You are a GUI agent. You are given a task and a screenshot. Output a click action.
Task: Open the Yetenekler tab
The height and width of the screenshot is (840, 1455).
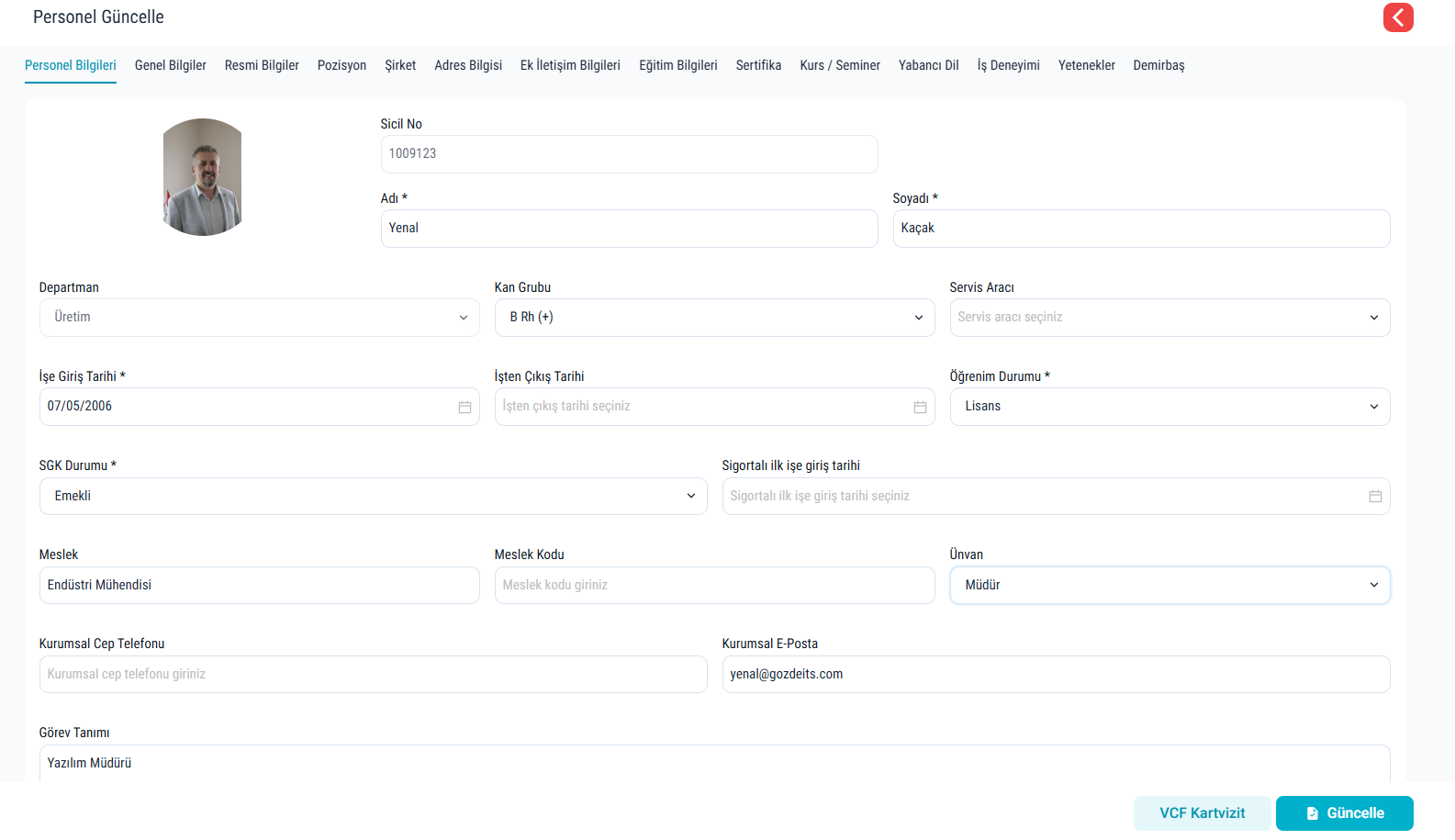(x=1087, y=65)
